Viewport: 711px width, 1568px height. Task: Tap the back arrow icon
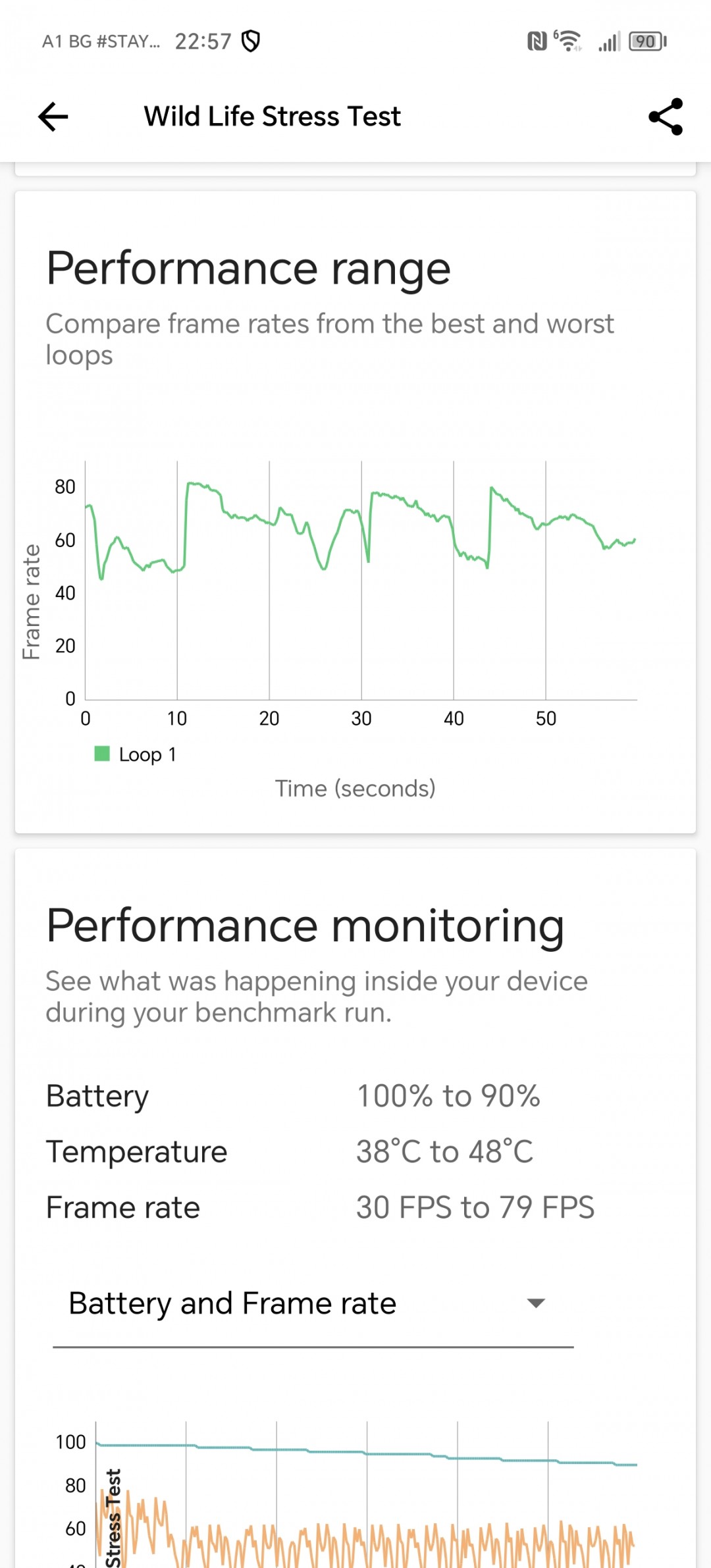click(53, 117)
